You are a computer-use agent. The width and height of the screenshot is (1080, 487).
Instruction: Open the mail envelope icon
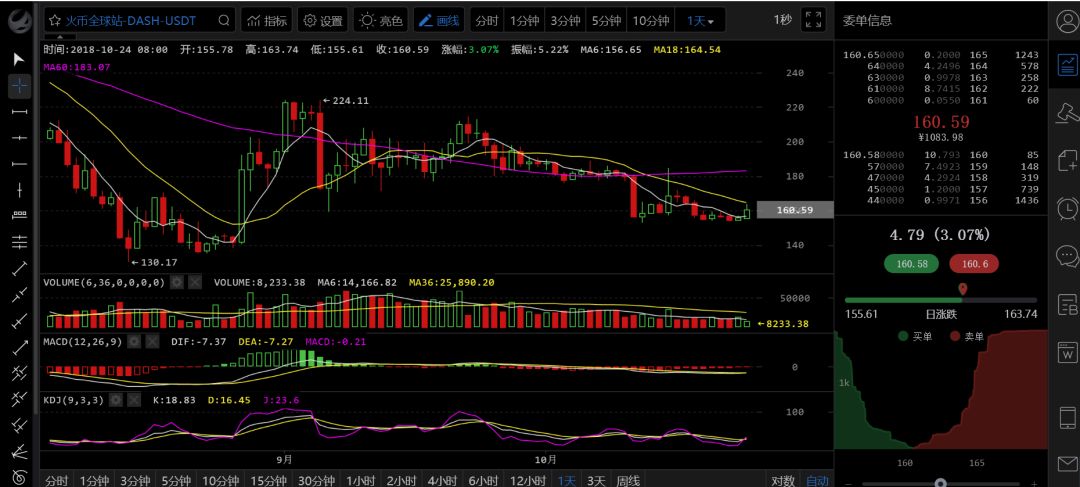[x=1068, y=462]
